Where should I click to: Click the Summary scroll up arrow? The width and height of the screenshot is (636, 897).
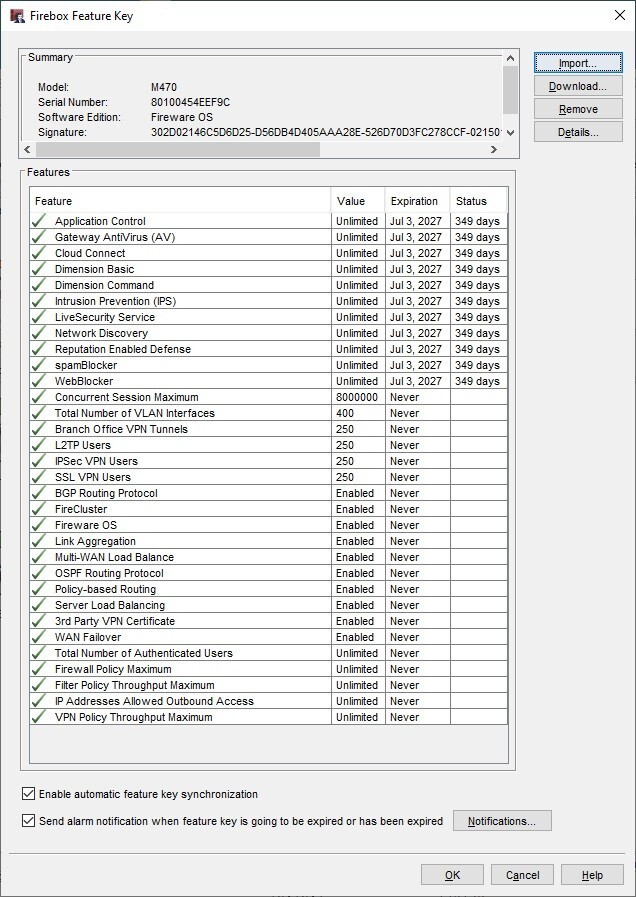click(x=511, y=58)
